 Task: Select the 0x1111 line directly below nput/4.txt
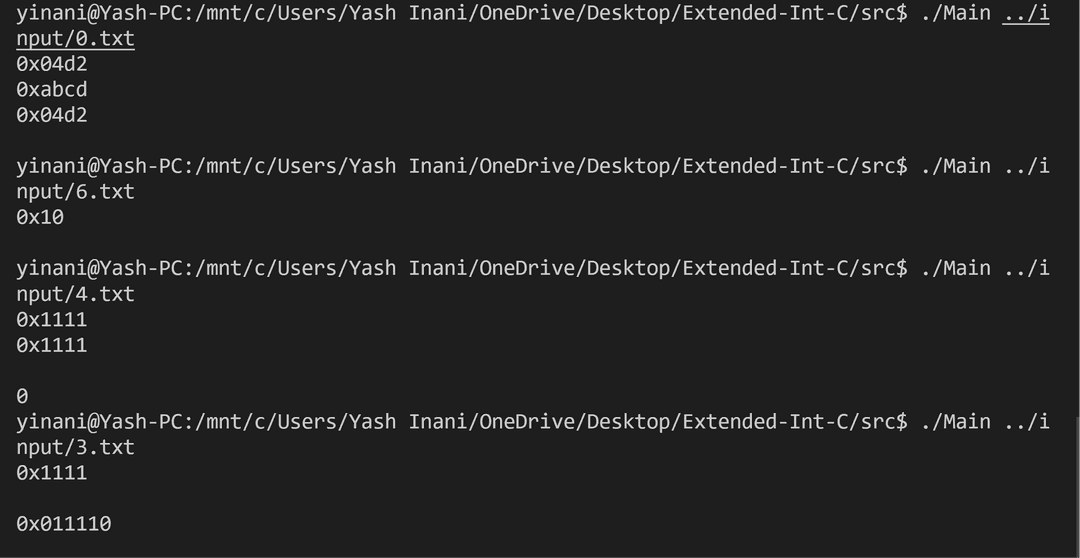[52, 320]
